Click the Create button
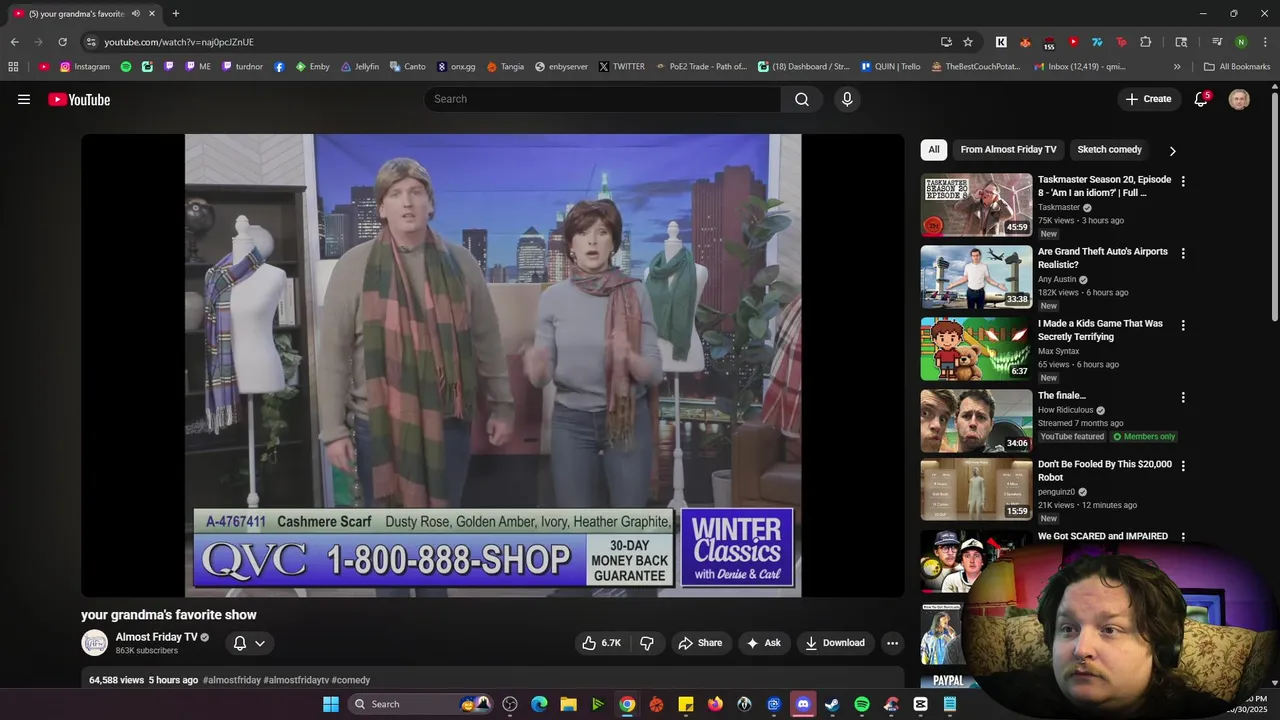This screenshot has height=720, width=1280. click(1148, 99)
